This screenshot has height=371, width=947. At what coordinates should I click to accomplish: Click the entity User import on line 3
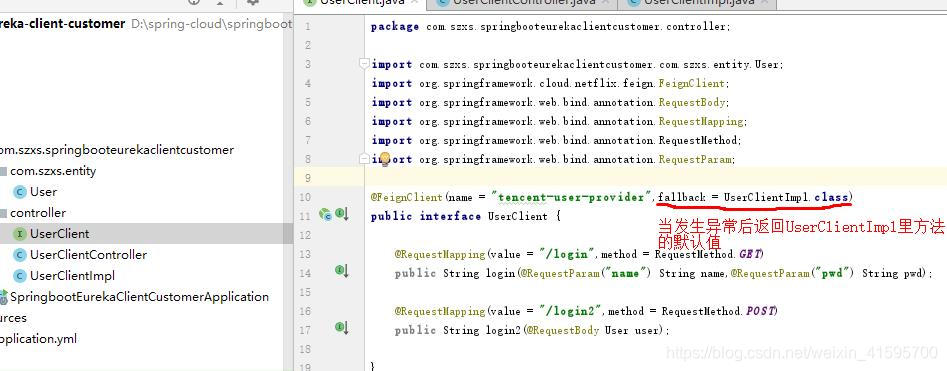pos(577,65)
